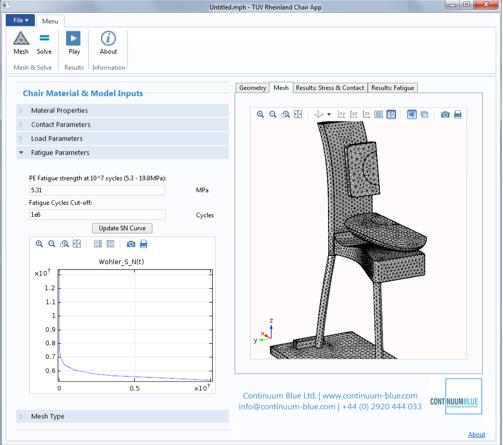
Task: Print the Wohler SN plot
Action: pyautogui.click(x=143, y=244)
